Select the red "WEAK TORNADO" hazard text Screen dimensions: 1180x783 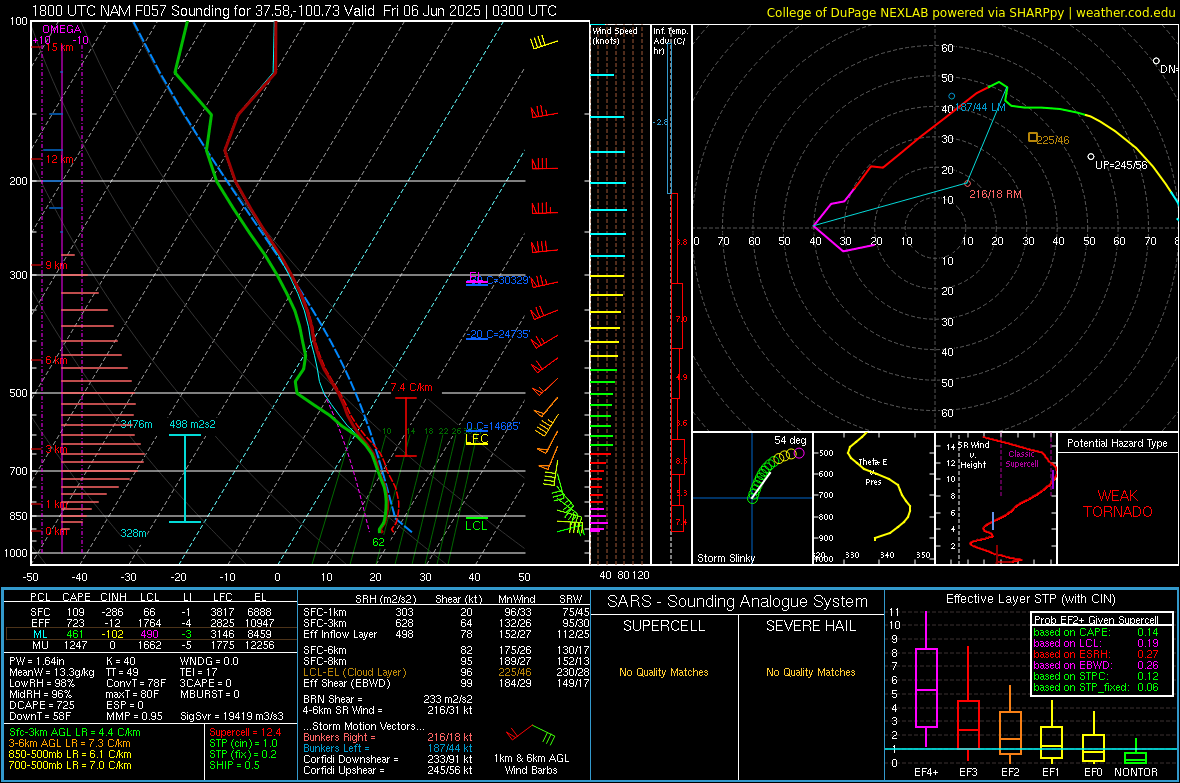point(1118,504)
